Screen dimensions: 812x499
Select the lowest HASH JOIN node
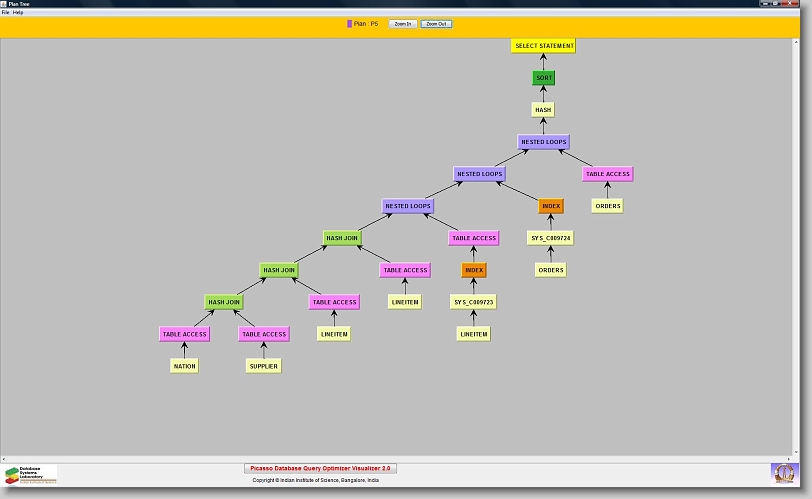pyautogui.click(x=224, y=302)
